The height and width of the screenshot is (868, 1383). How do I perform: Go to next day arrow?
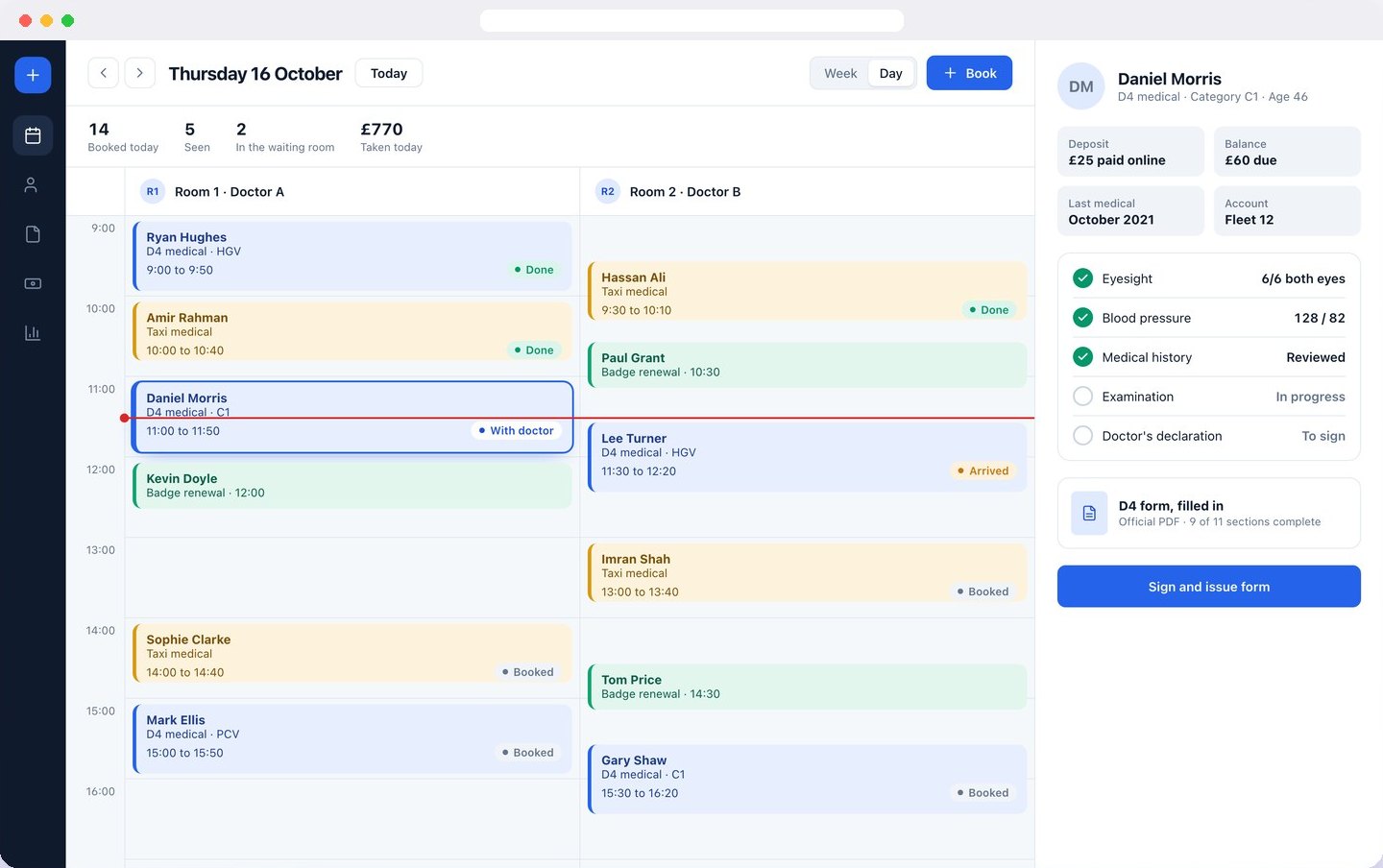tap(140, 73)
